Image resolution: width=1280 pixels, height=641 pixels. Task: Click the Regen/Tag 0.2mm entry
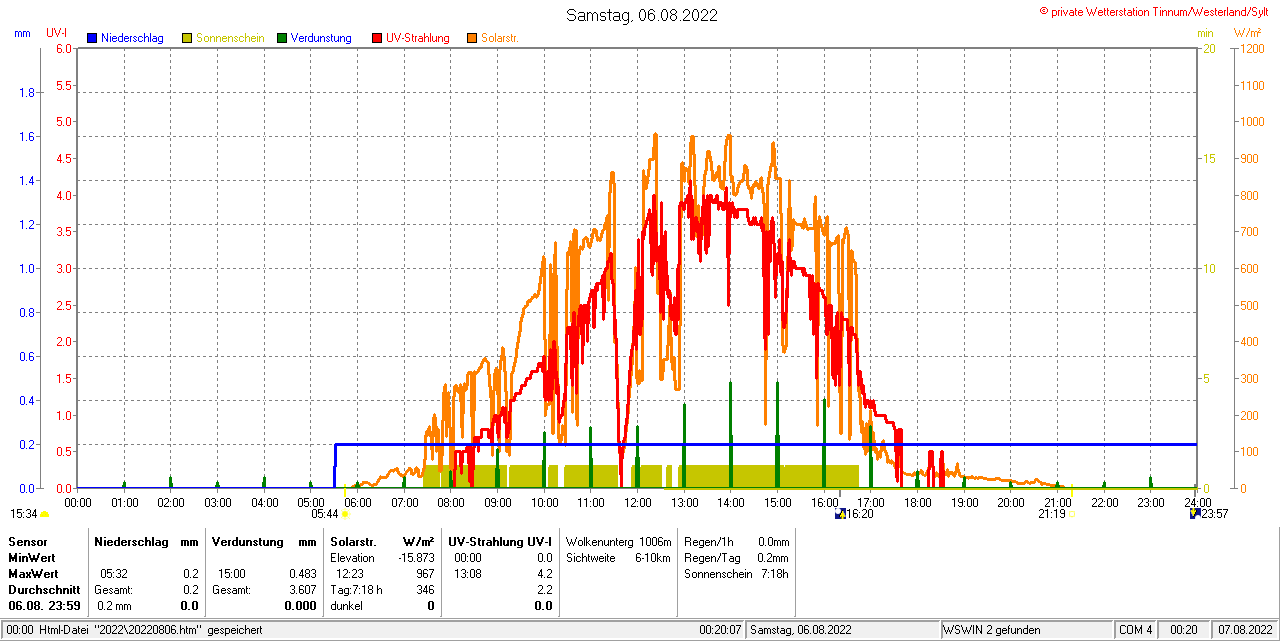coord(737,557)
